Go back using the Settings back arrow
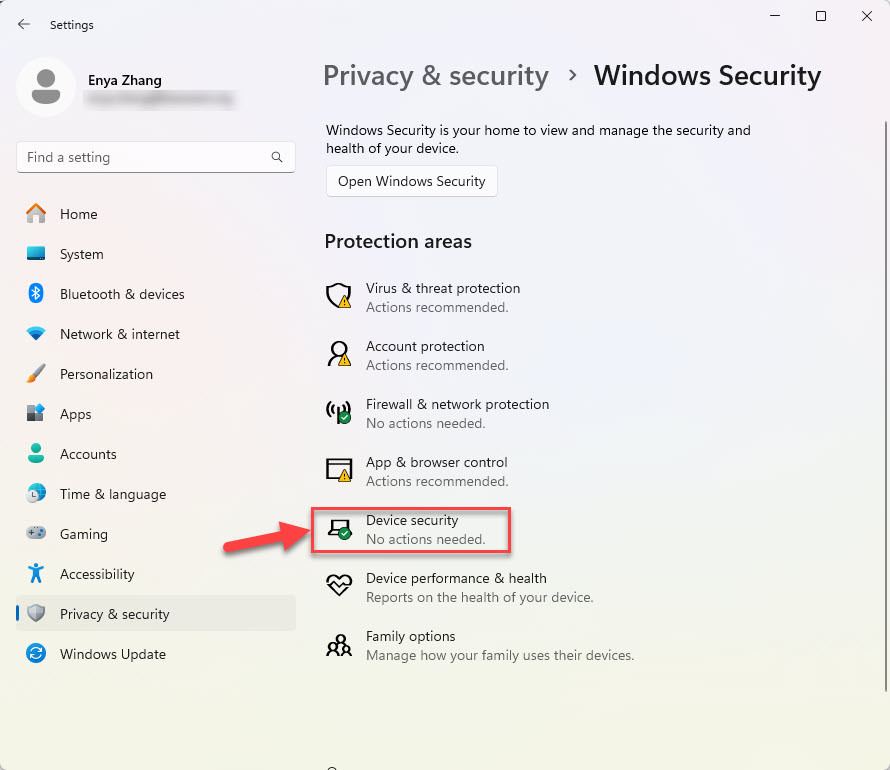Viewport: 890px width, 770px height. tap(24, 24)
